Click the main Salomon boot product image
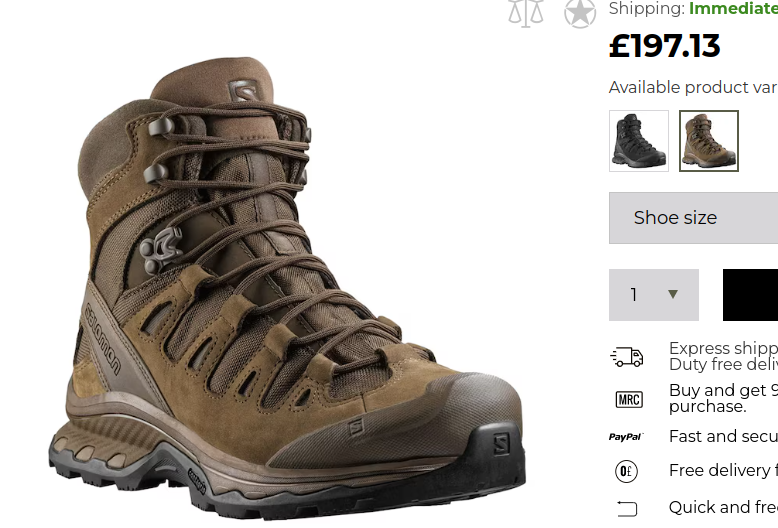The height and width of the screenshot is (528, 778). click(x=287, y=288)
